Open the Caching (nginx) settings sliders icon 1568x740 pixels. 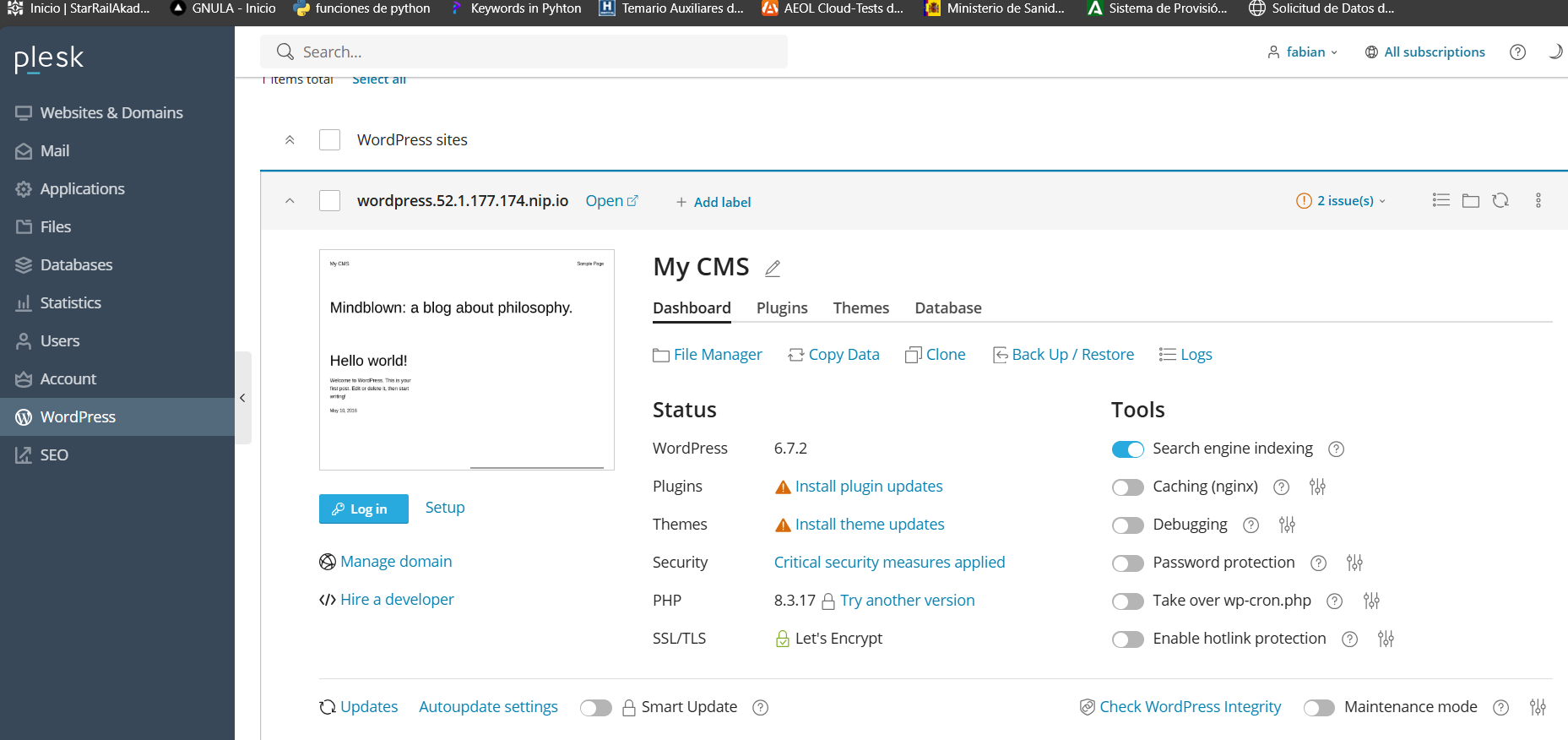[x=1317, y=487]
